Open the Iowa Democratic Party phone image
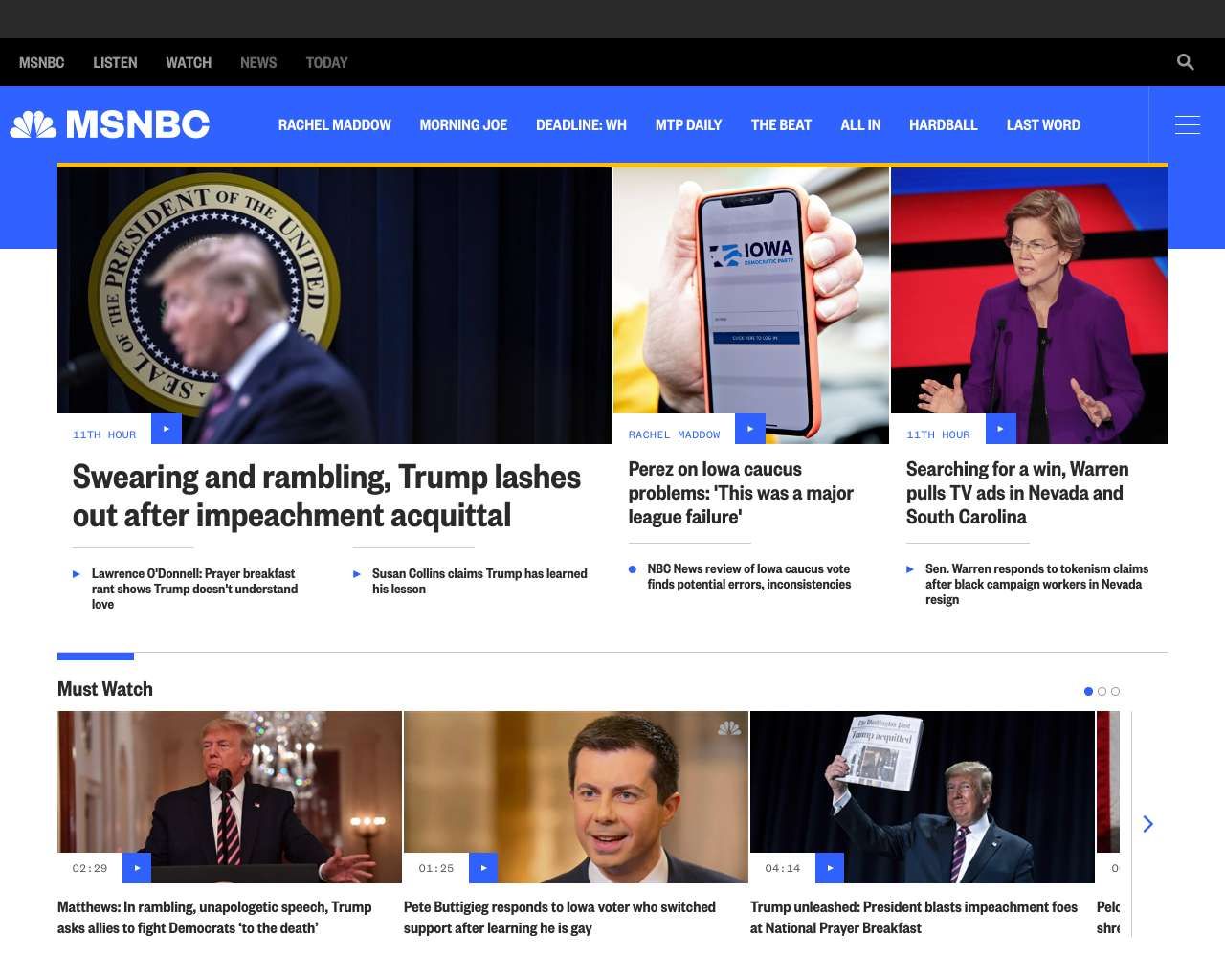Screen dimensions: 1225x980 (751, 305)
